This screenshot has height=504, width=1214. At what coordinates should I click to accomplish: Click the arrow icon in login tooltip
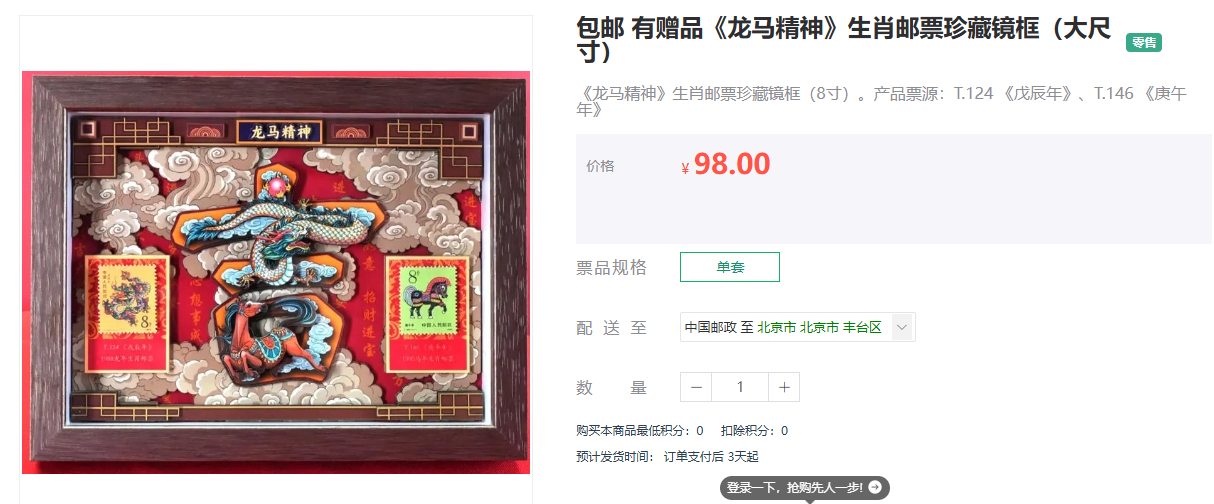tap(875, 488)
